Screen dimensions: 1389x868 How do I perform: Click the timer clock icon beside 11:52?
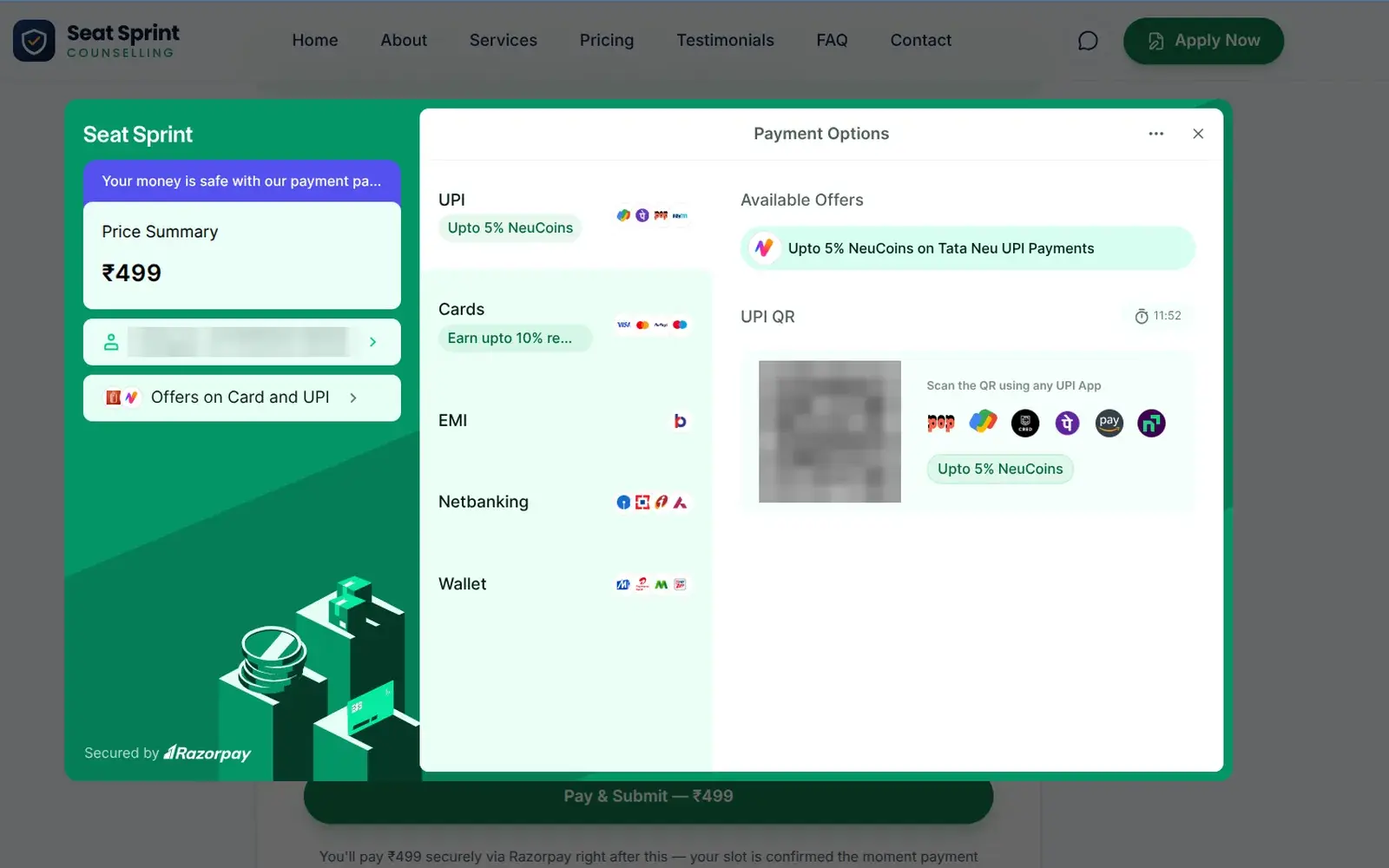[1142, 316]
